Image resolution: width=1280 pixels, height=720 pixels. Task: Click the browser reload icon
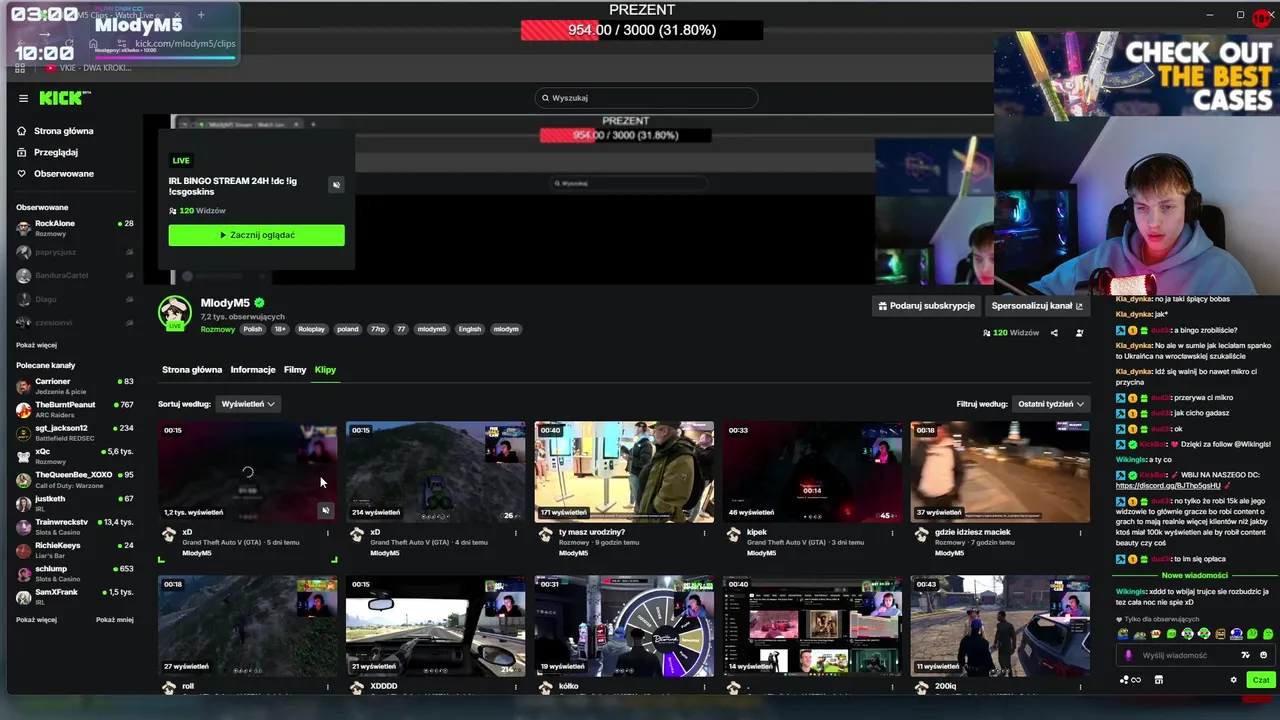click(x=68, y=43)
